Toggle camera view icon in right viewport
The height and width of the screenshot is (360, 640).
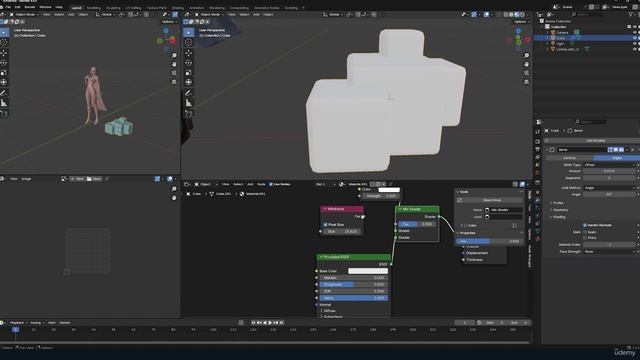(527, 73)
